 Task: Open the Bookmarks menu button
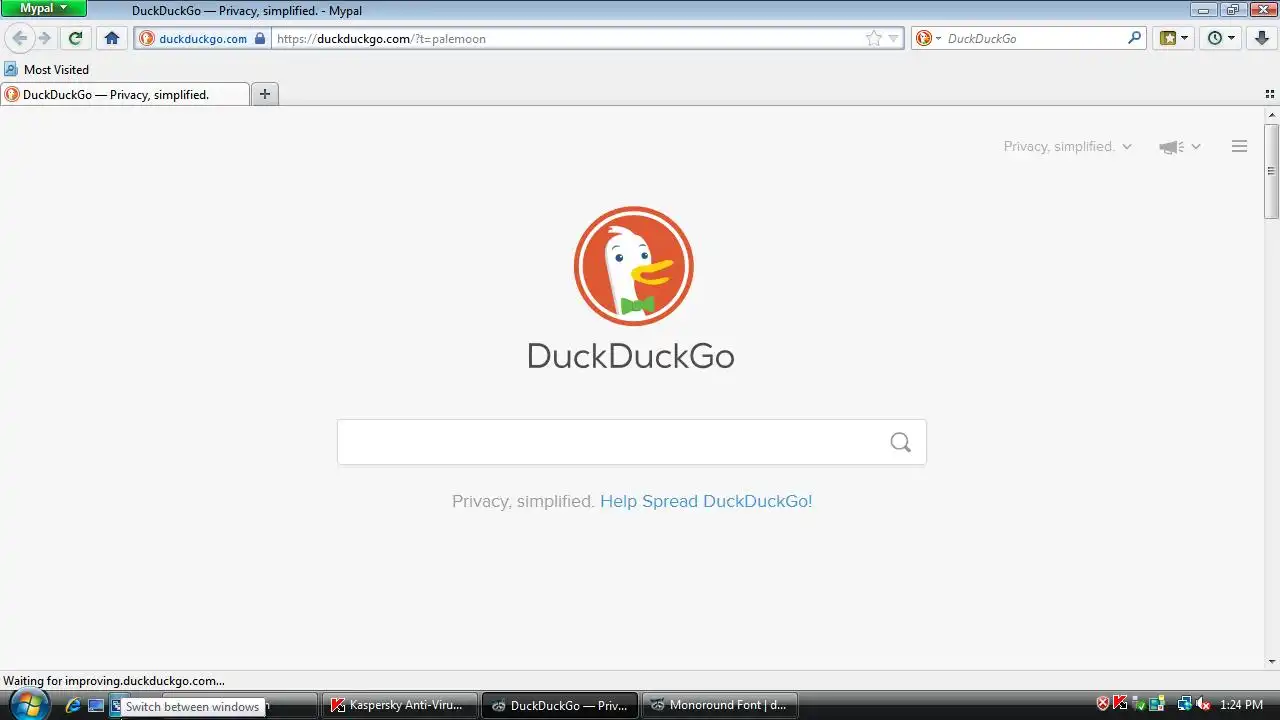[x=1174, y=38]
